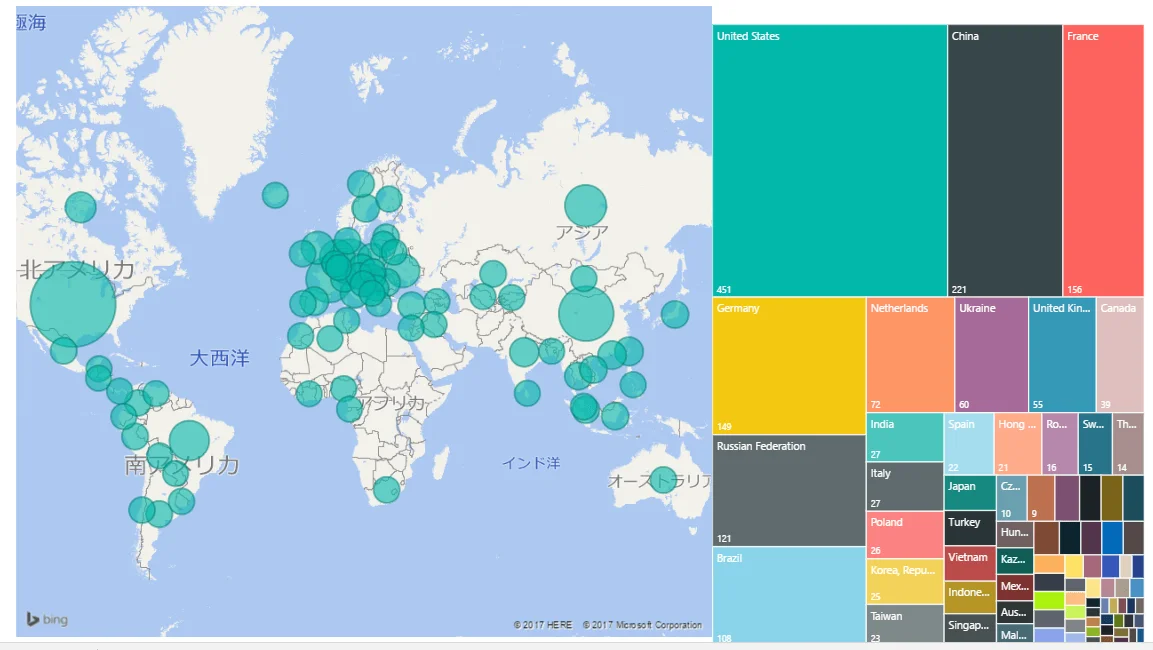This screenshot has width=1153, height=650.
Task: Select the Singap... treemap tile
Action: pyautogui.click(x=970, y=628)
